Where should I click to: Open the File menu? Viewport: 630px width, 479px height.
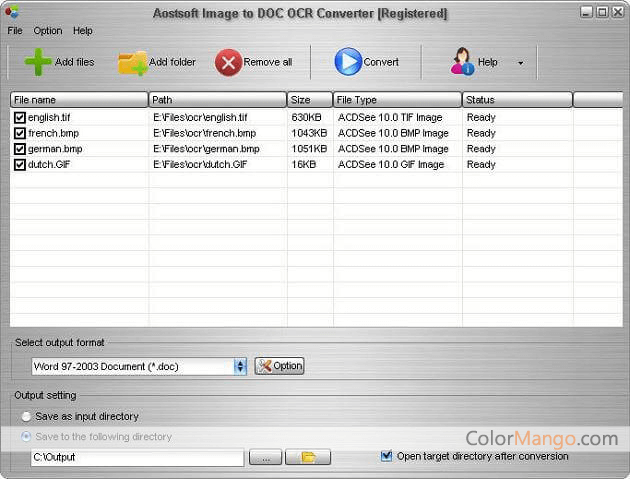15,31
